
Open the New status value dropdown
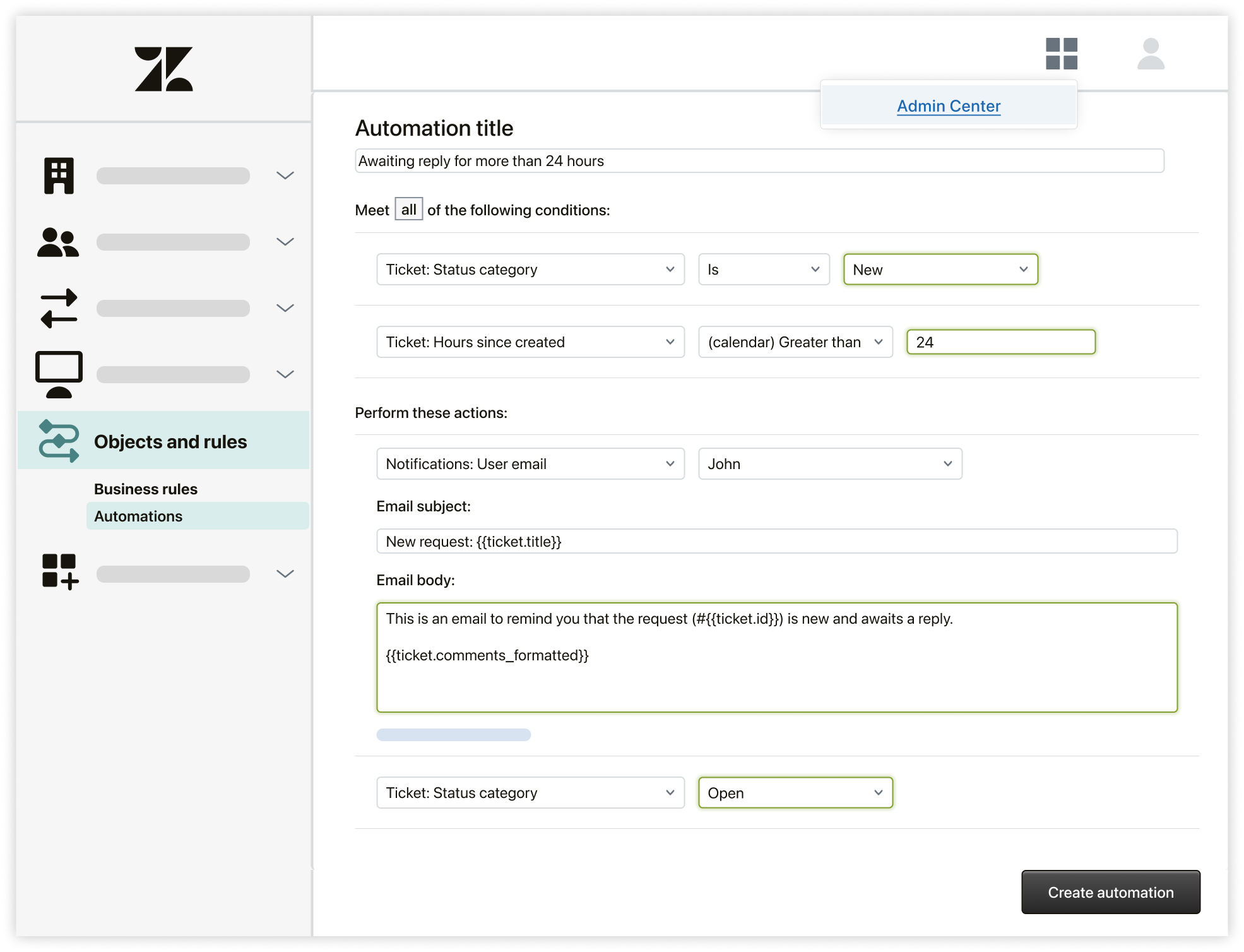tap(940, 270)
